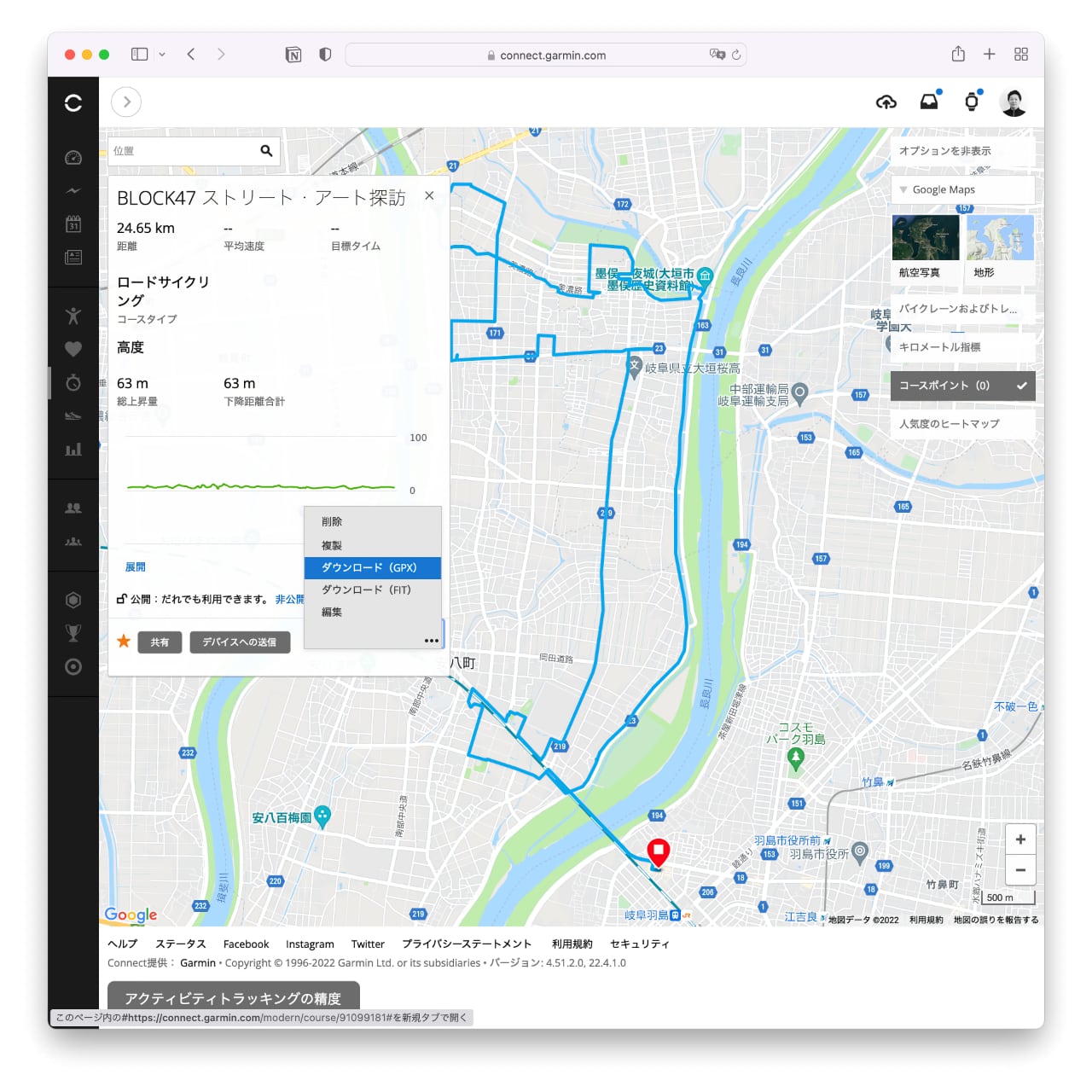Image resolution: width=1092 pixels, height=1092 pixels.
Task: Open the heart health stats sidebar icon
Action: coord(73,349)
